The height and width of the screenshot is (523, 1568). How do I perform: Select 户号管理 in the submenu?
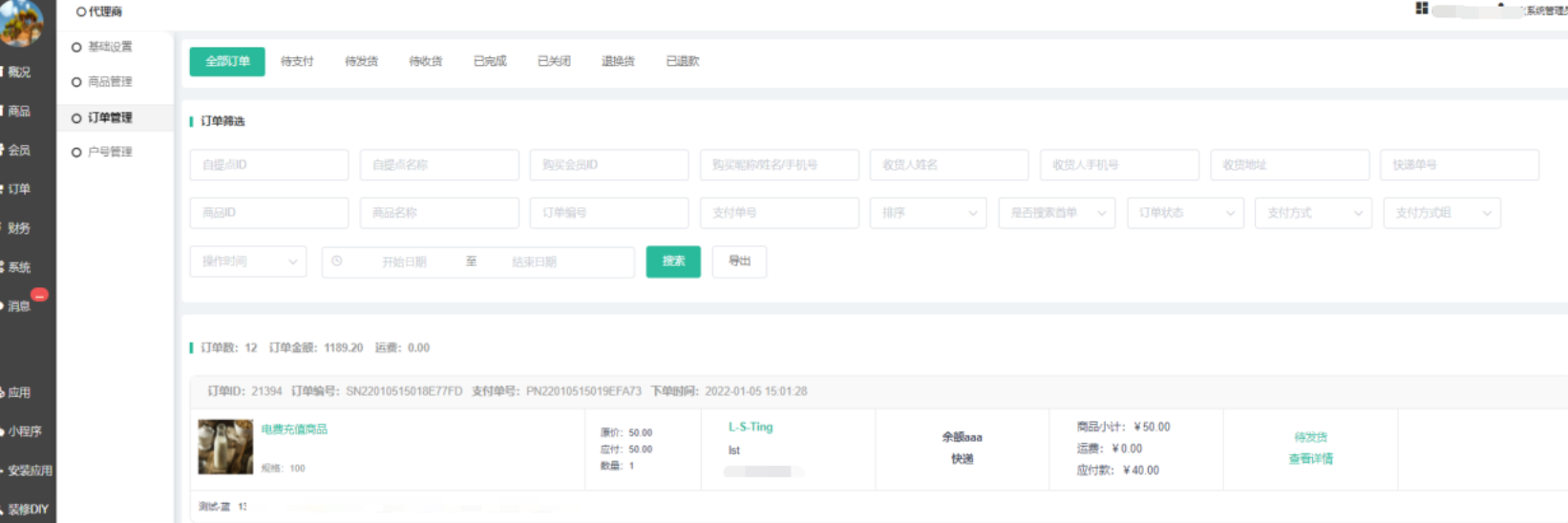(110, 152)
